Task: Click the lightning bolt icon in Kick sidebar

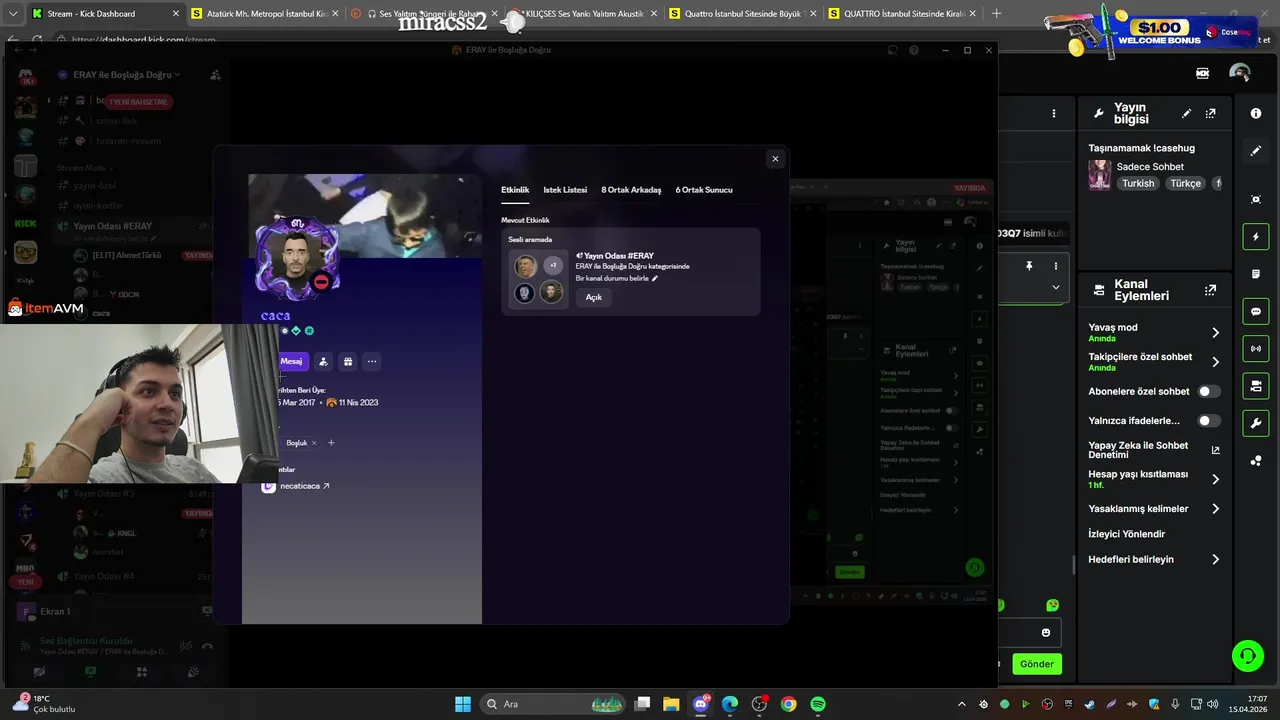Action: (x=1256, y=237)
